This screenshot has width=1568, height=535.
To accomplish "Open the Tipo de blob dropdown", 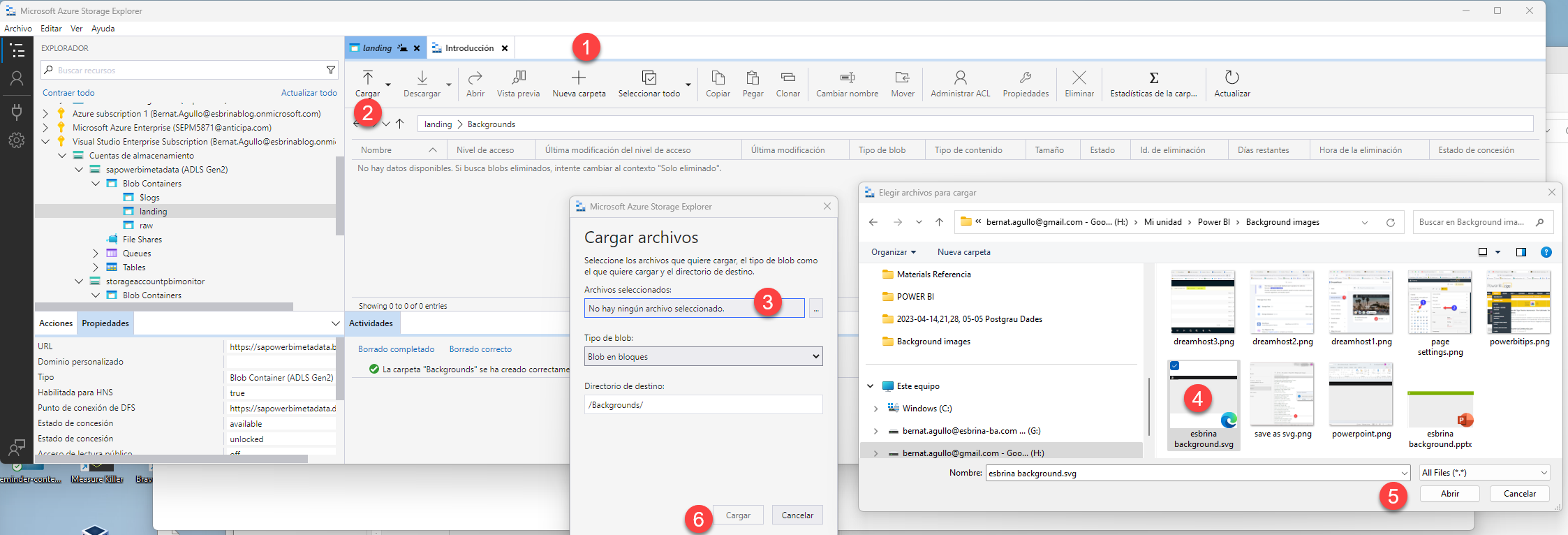I will pos(703,356).
